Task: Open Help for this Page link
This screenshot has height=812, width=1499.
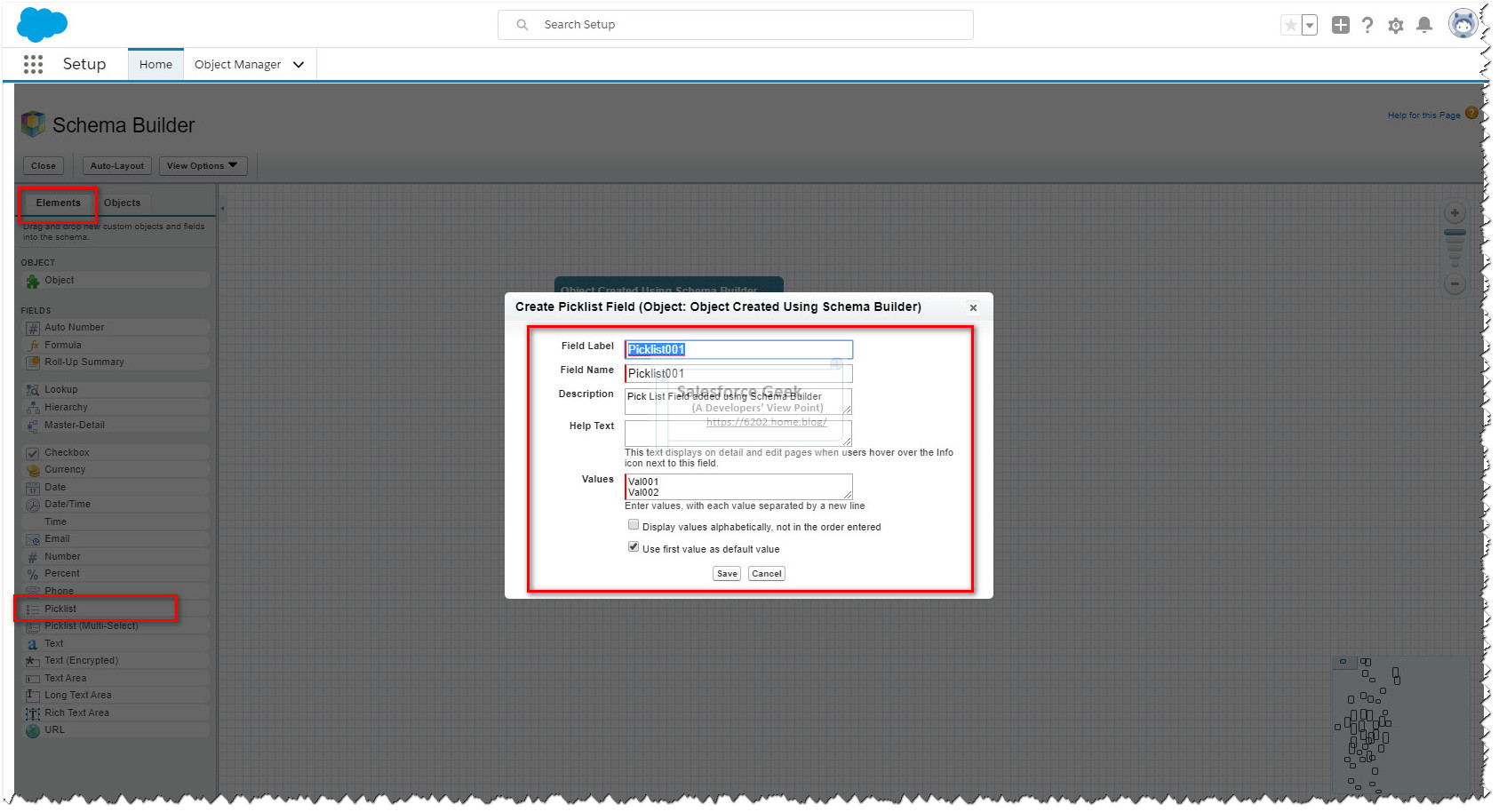Action: click(x=1423, y=115)
